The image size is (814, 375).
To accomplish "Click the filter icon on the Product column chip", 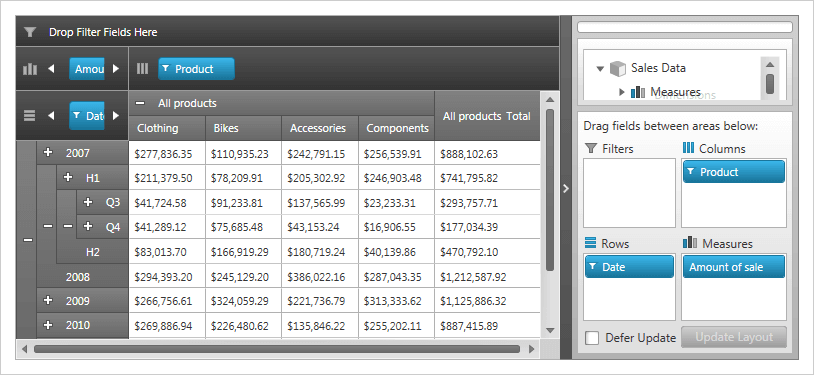I will pos(166,69).
